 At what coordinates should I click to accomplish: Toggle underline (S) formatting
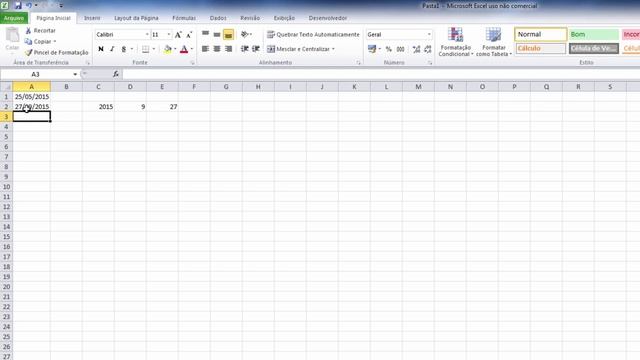pos(124,49)
